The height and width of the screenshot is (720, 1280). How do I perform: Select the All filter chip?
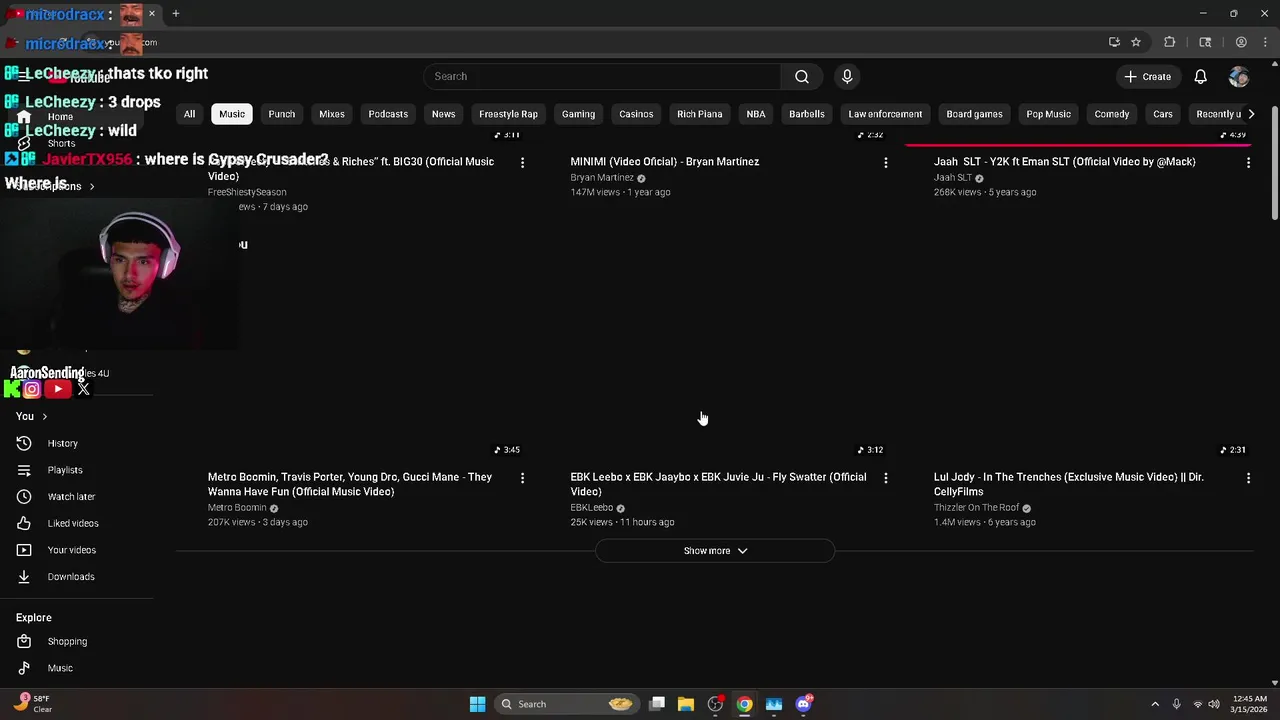click(189, 114)
